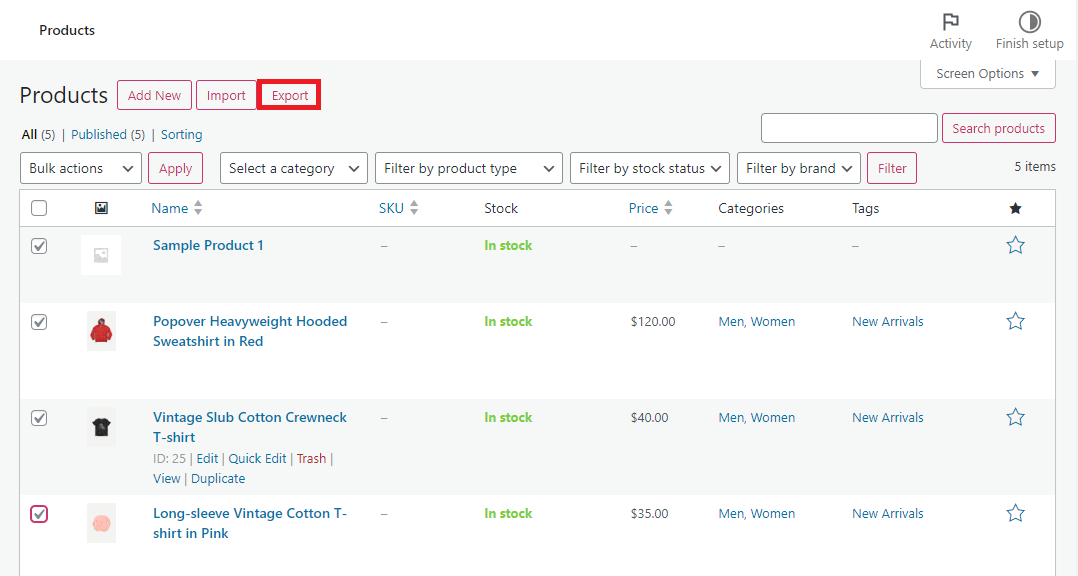Click the image column header icon
Screen dimensions: 1078x576
coord(101,208)
